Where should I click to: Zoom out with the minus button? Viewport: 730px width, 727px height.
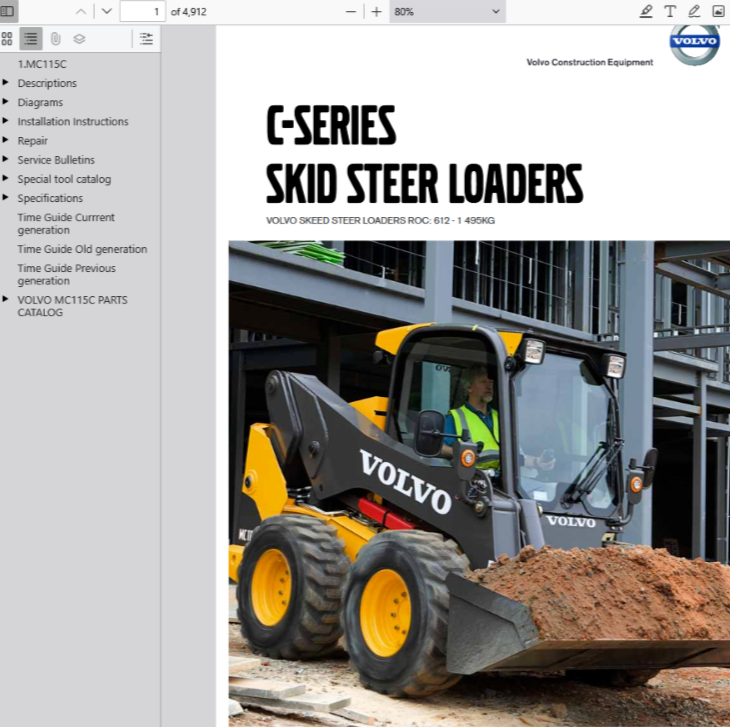pos(351,12)
